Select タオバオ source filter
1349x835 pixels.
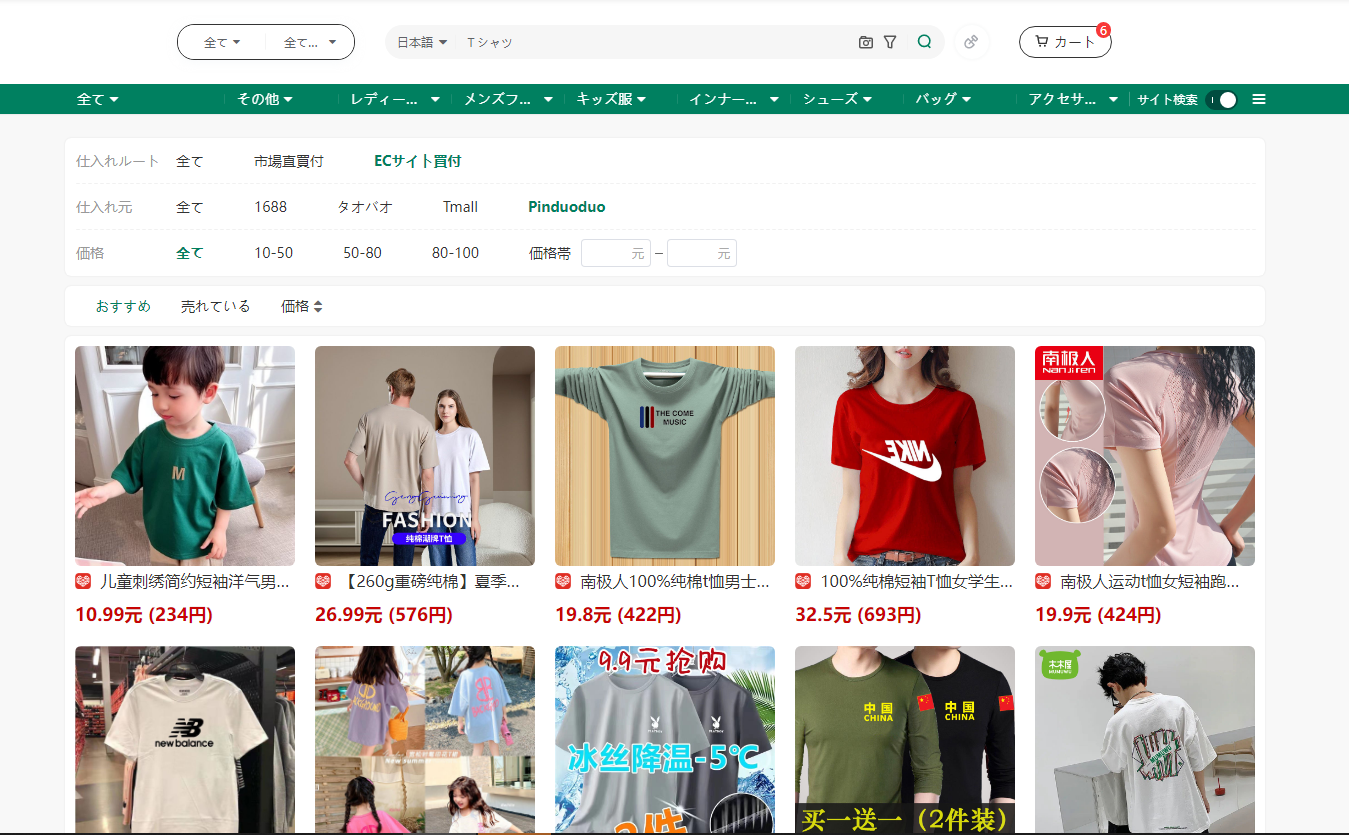click(x=365, y=207)
